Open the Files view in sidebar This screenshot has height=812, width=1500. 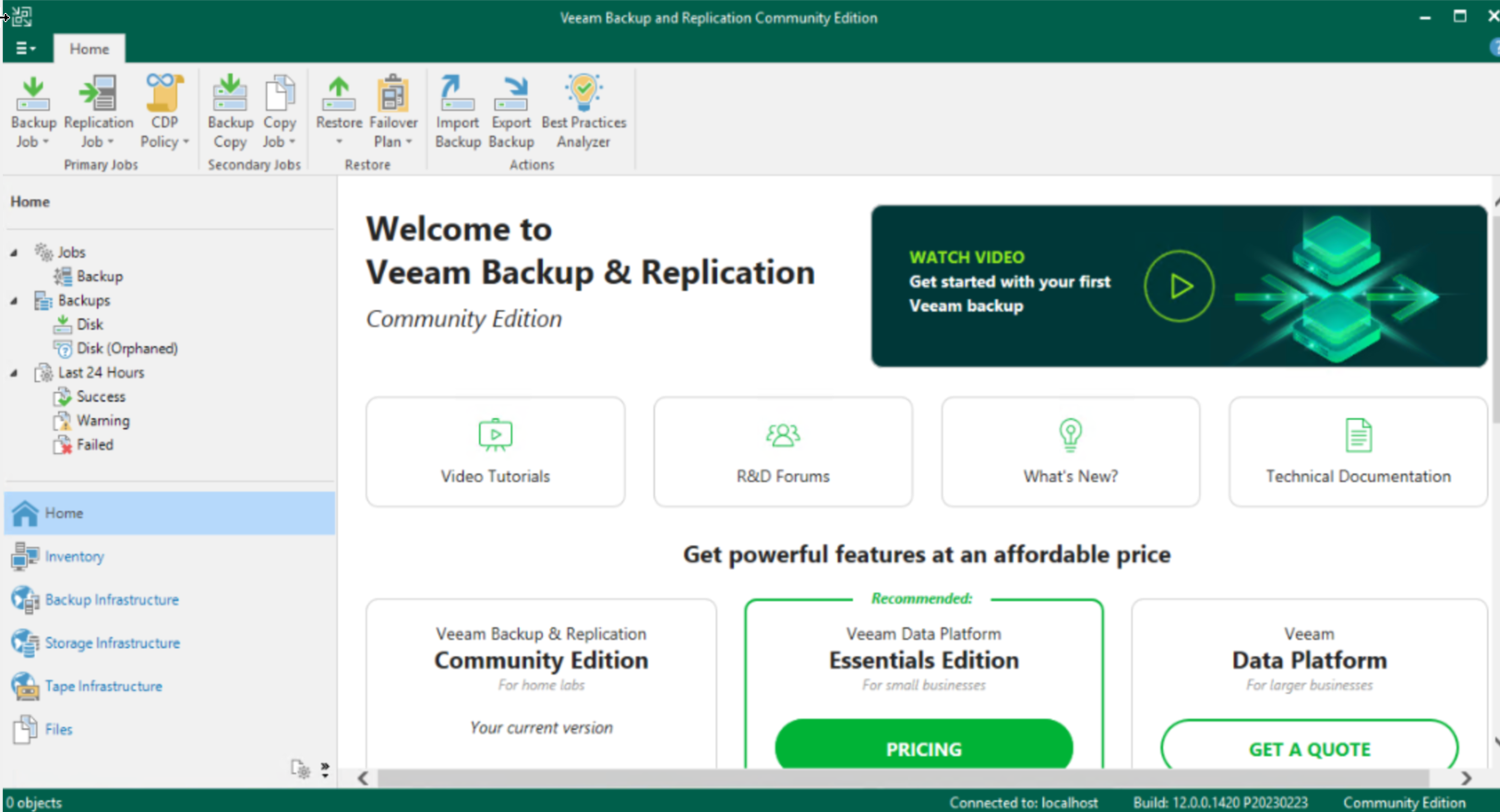(x=170, y=730)
